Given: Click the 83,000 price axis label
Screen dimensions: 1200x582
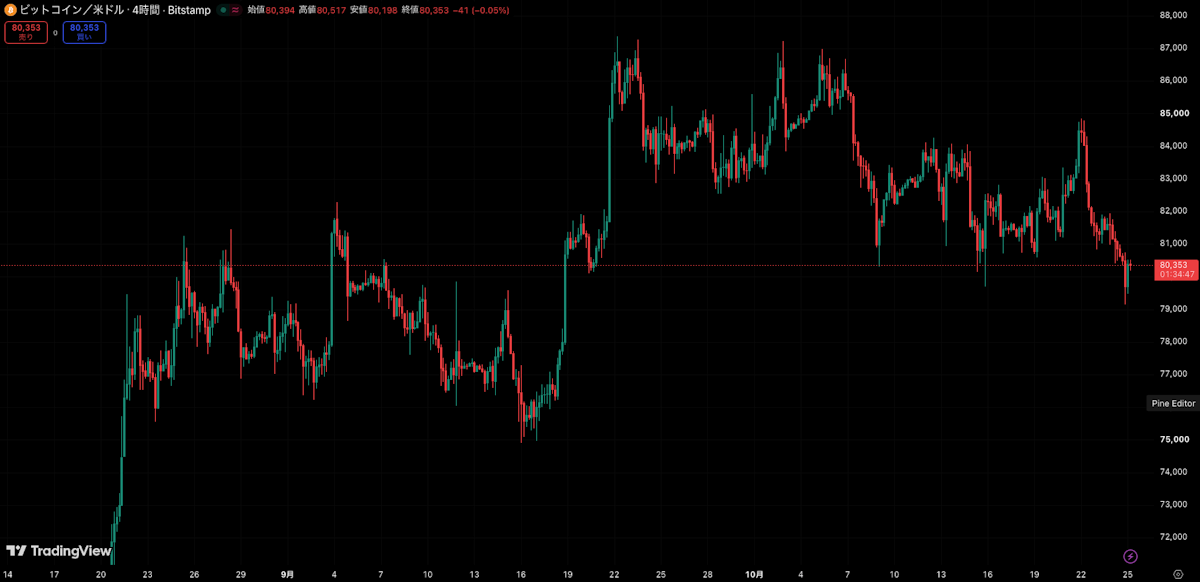Looking at the screenshot, I should pos(1172,178).
